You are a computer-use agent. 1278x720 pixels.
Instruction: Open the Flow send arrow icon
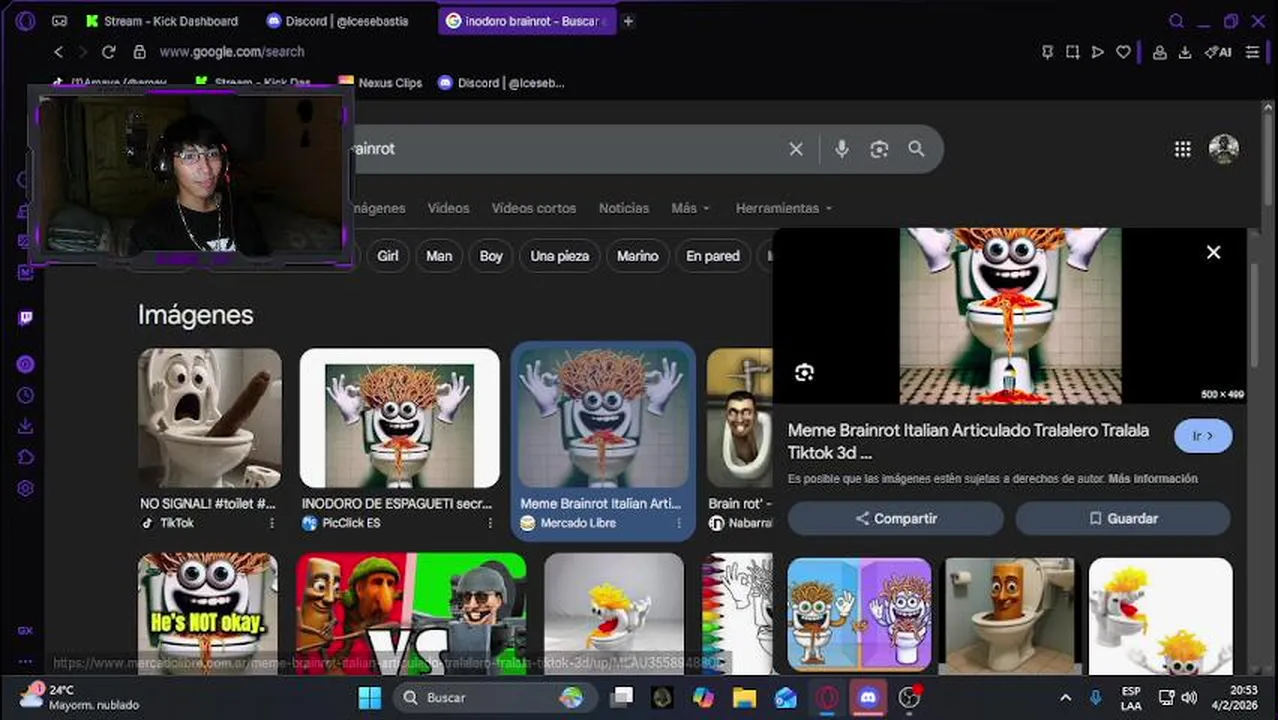point(1098,52)
